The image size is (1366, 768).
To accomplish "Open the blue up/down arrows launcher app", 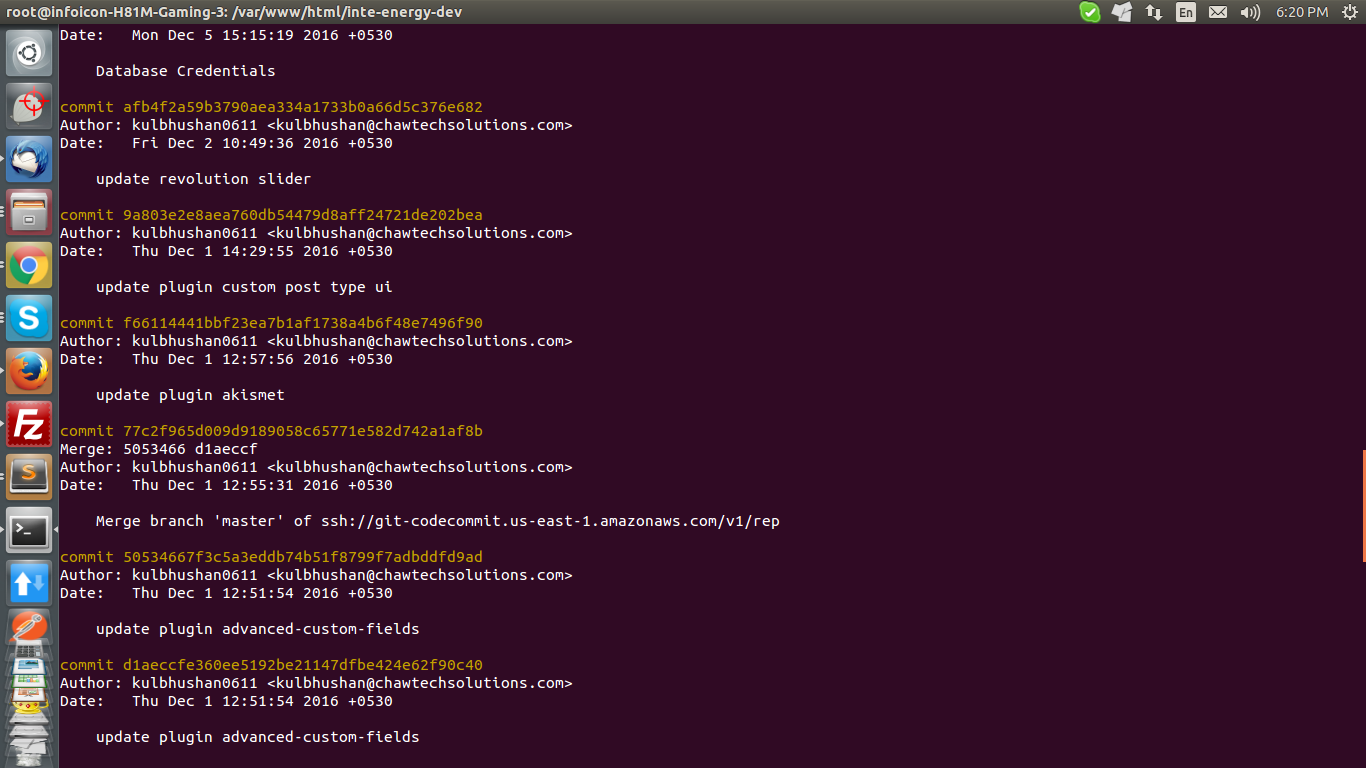I will 29,583.
